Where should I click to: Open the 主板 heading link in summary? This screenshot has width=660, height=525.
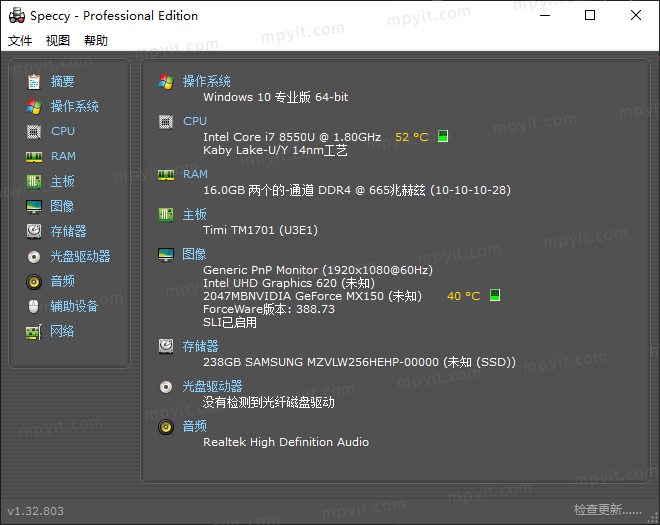194,214
